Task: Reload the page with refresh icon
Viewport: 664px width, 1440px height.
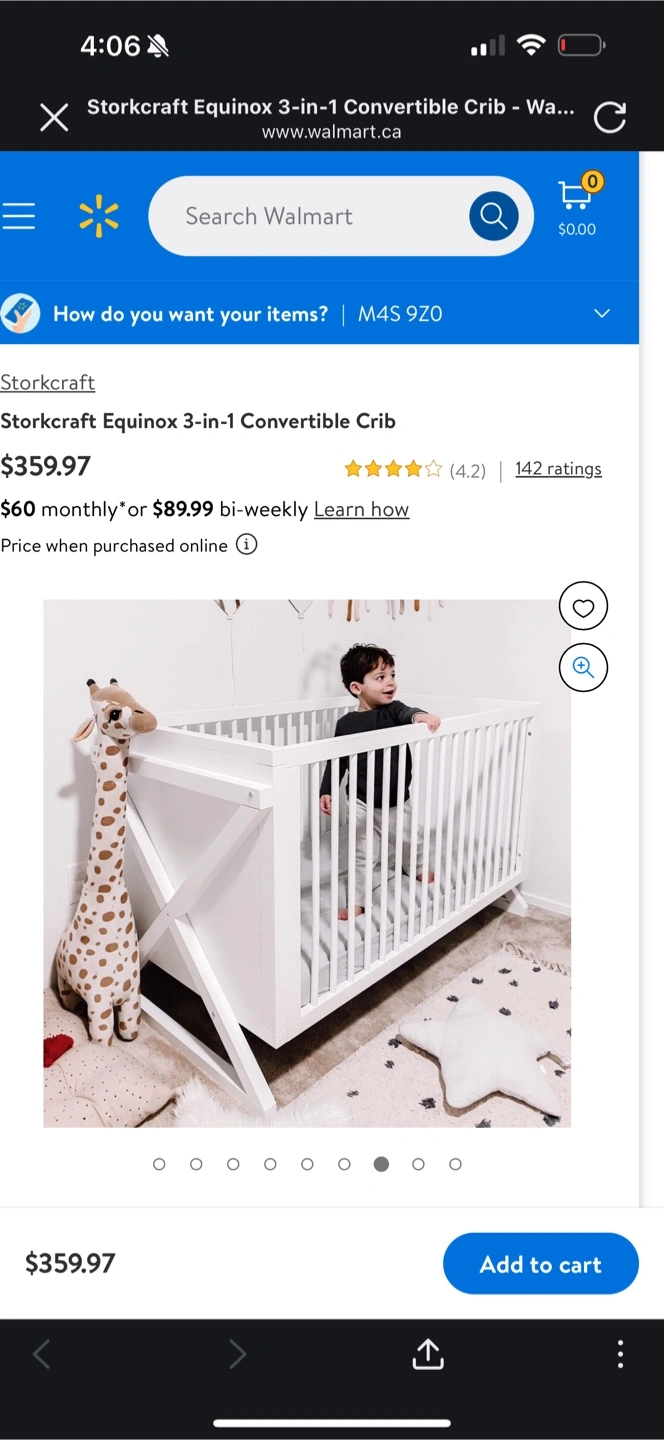Action: [x=610, y=118]
